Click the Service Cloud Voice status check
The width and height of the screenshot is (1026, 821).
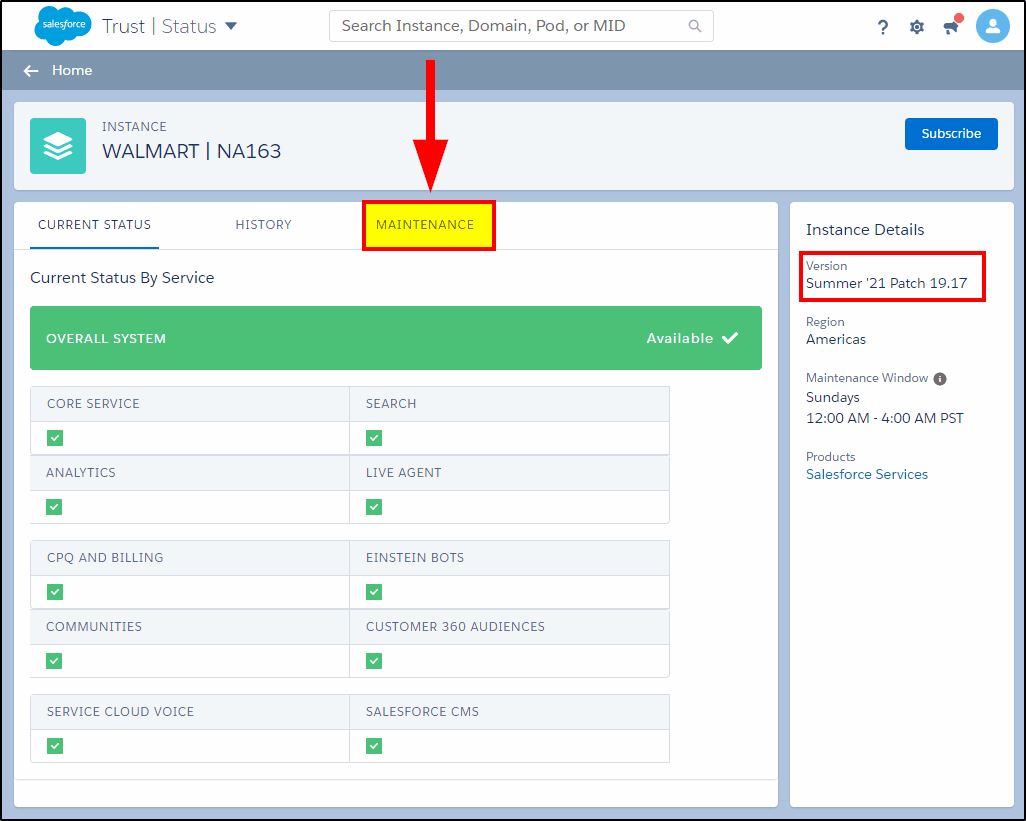55,746
